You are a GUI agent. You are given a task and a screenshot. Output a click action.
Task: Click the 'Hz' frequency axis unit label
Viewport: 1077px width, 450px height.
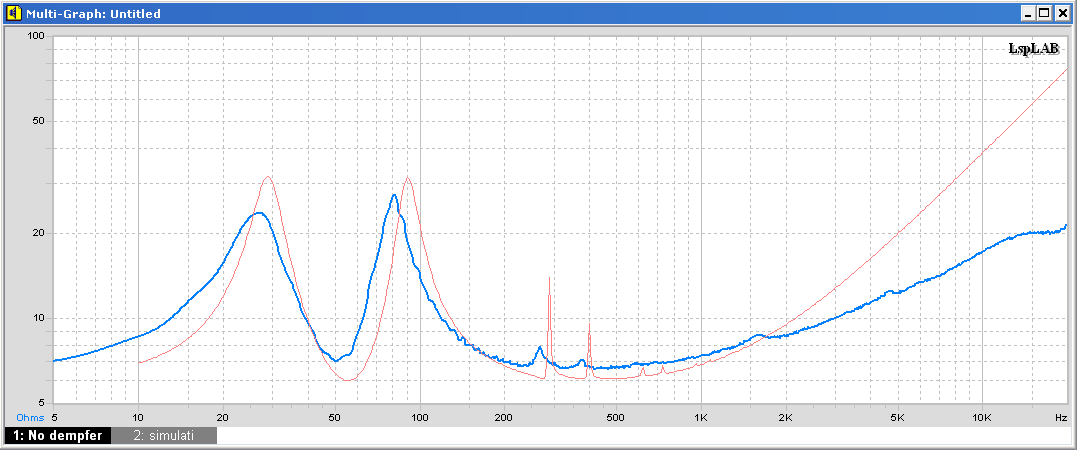[1061, 418]
